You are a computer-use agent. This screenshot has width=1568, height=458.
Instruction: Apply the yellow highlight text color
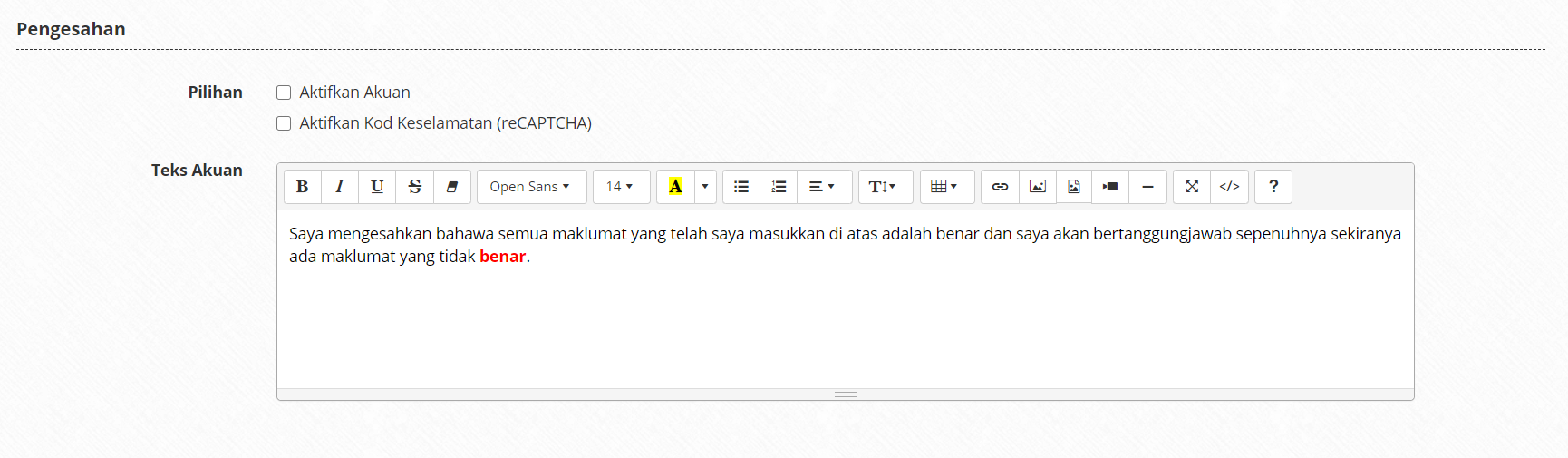click(675, 187)
